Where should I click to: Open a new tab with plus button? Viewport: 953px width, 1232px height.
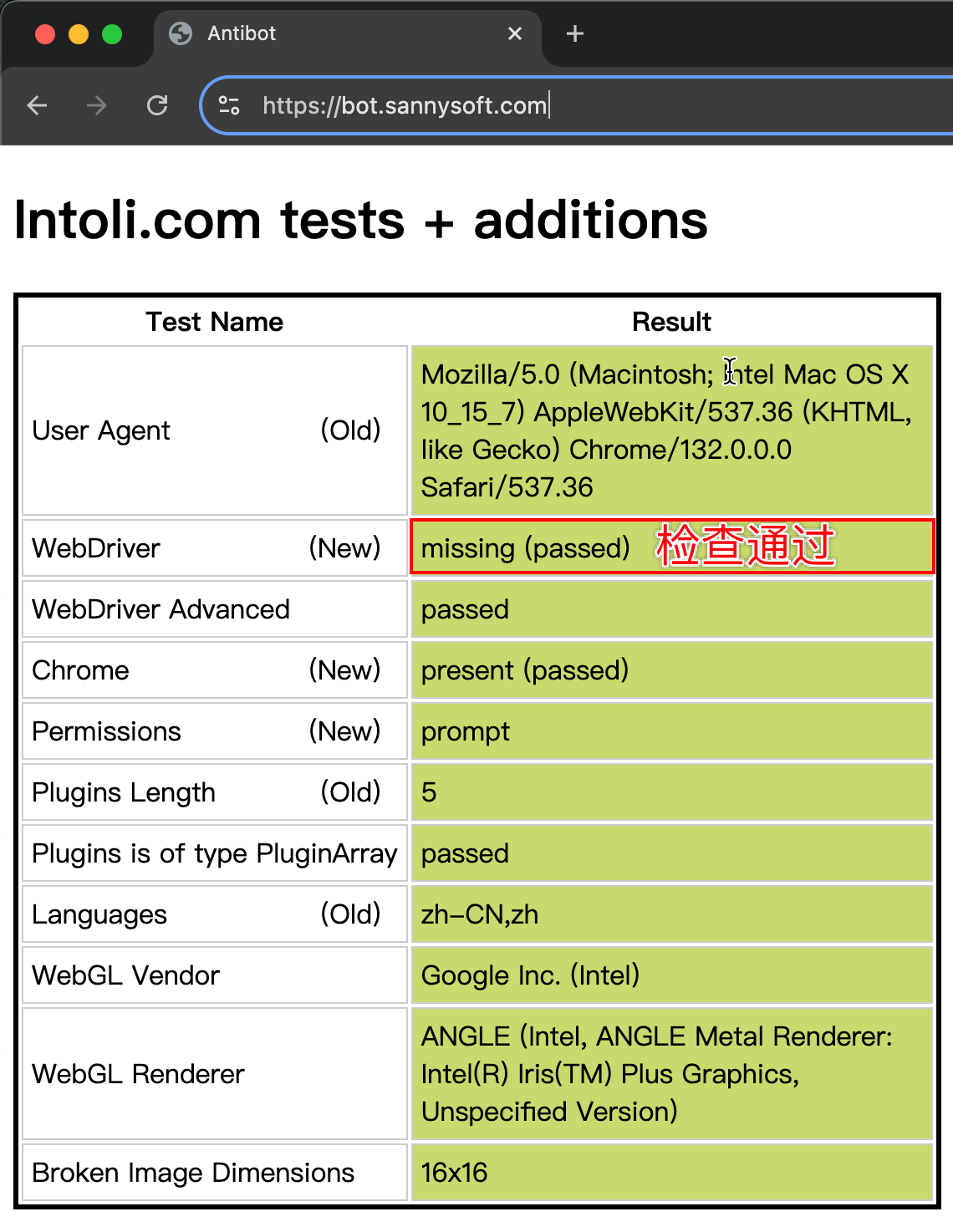[x=575, y=33]
